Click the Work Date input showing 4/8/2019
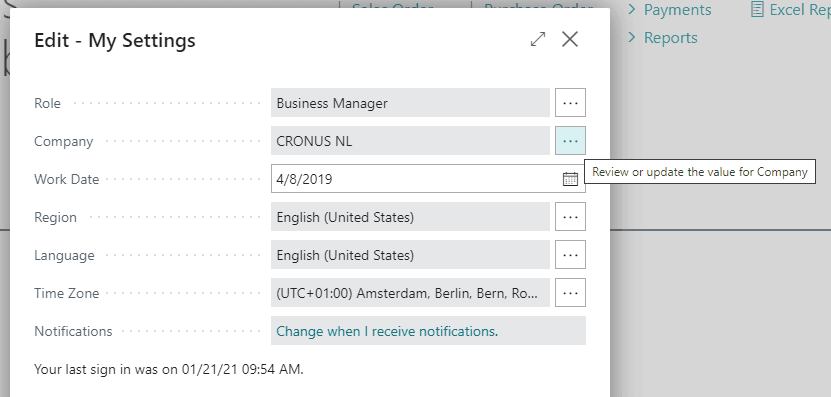831x397 pixels. click(416, 179)
